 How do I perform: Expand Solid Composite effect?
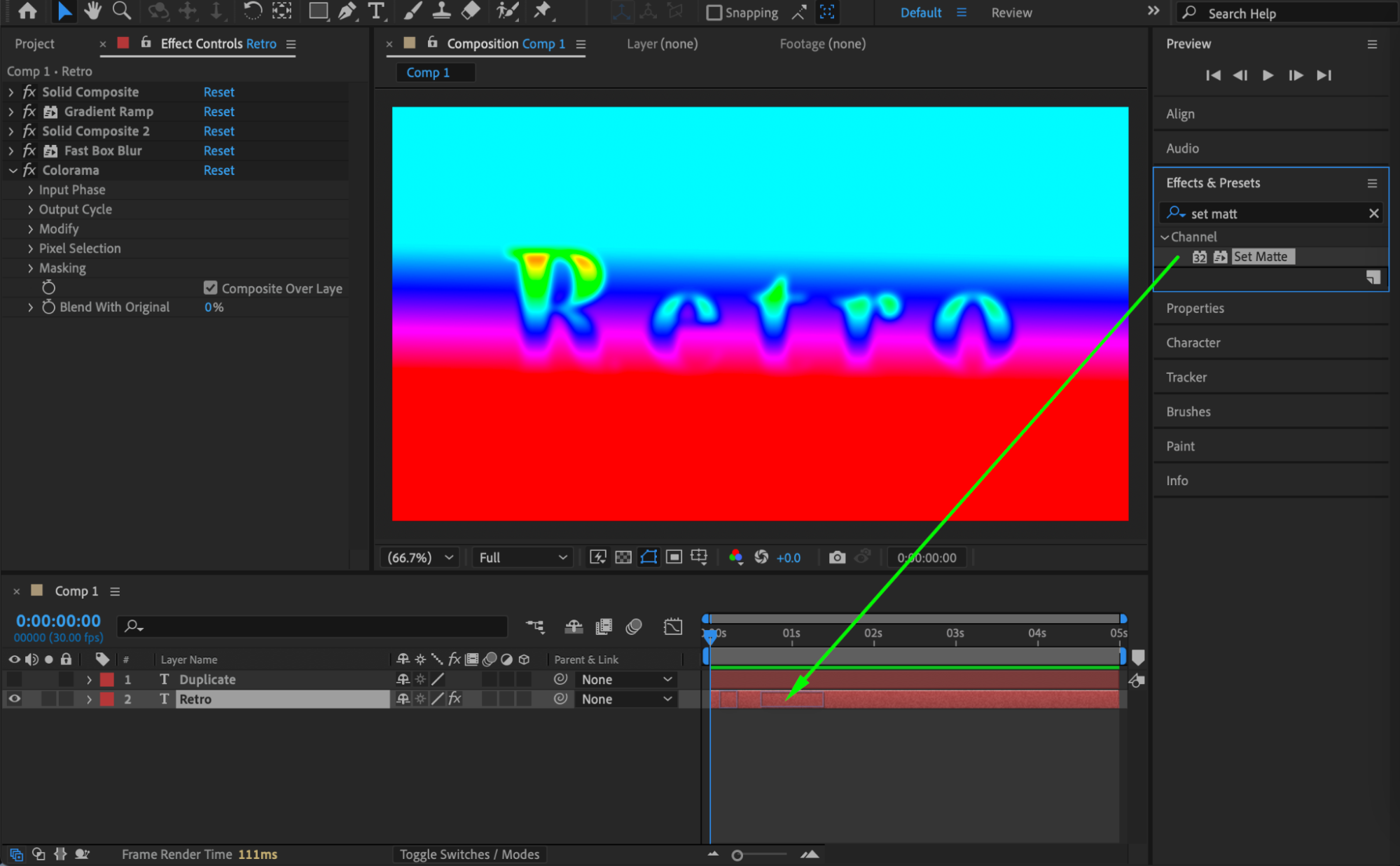click(11, 92)
